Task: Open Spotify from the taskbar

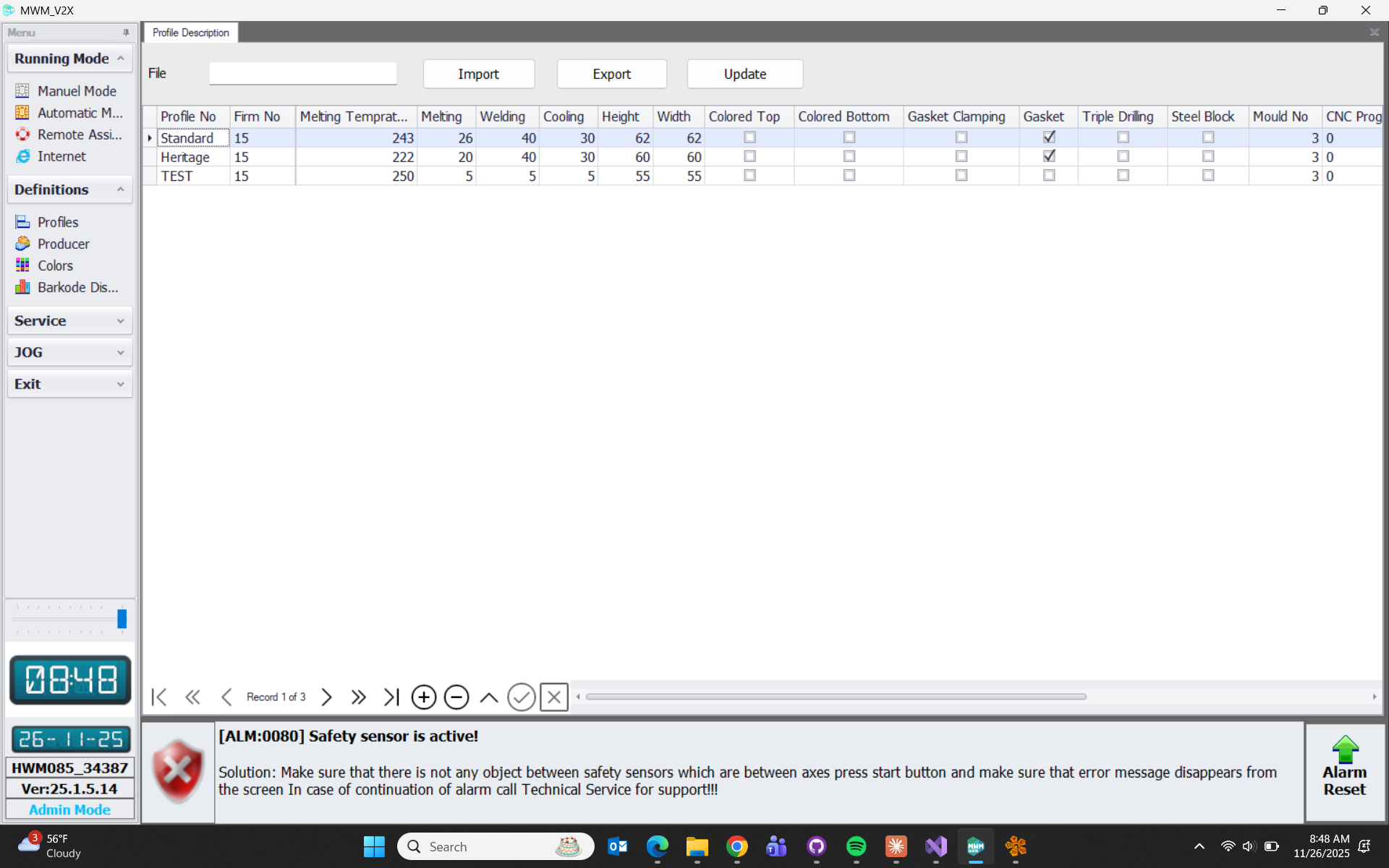Action: 856,846
